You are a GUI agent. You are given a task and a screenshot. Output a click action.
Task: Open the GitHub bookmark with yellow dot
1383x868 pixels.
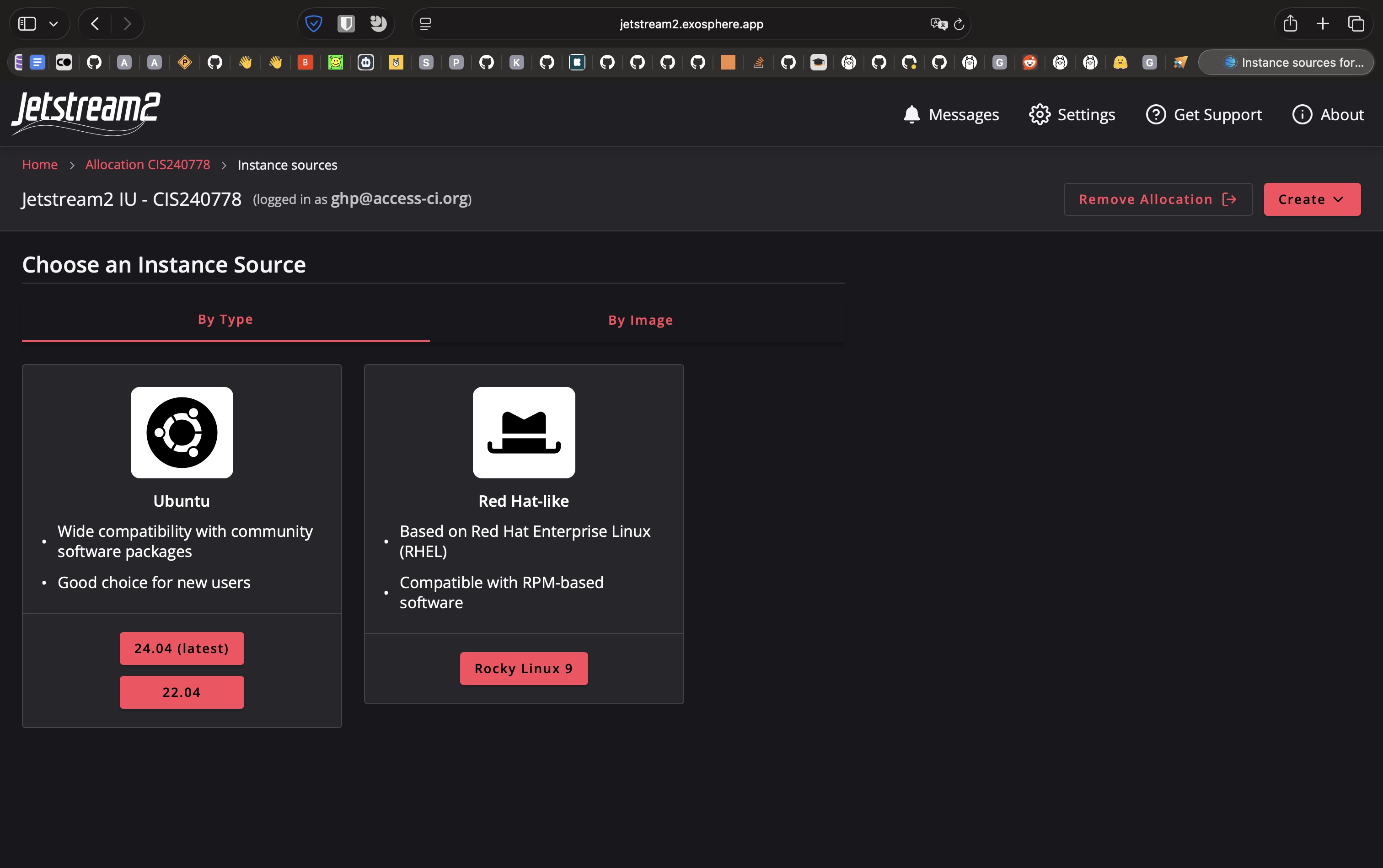click(909, 62)
